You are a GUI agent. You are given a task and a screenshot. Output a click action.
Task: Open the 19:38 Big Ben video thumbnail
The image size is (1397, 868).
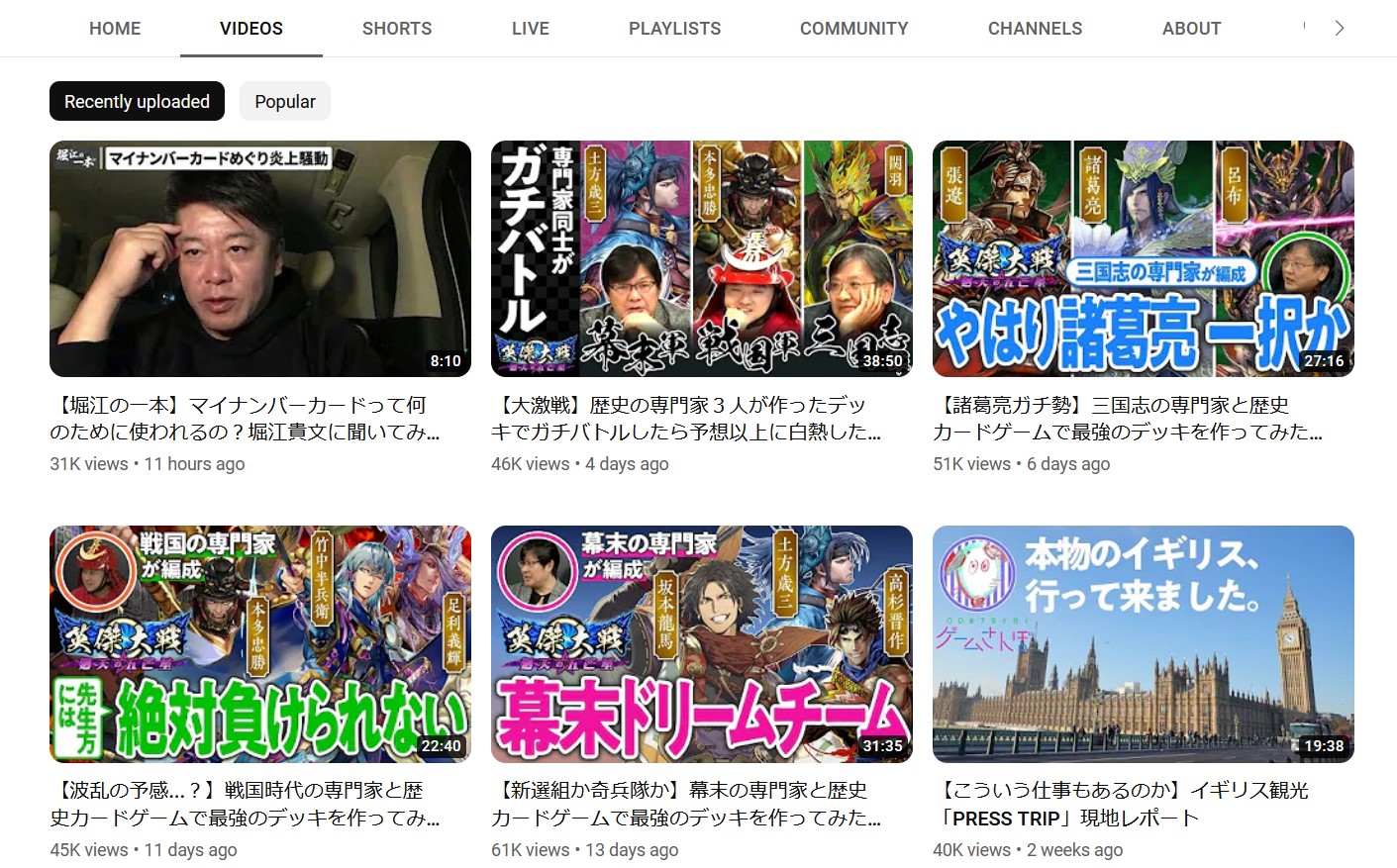[1144, 644]
